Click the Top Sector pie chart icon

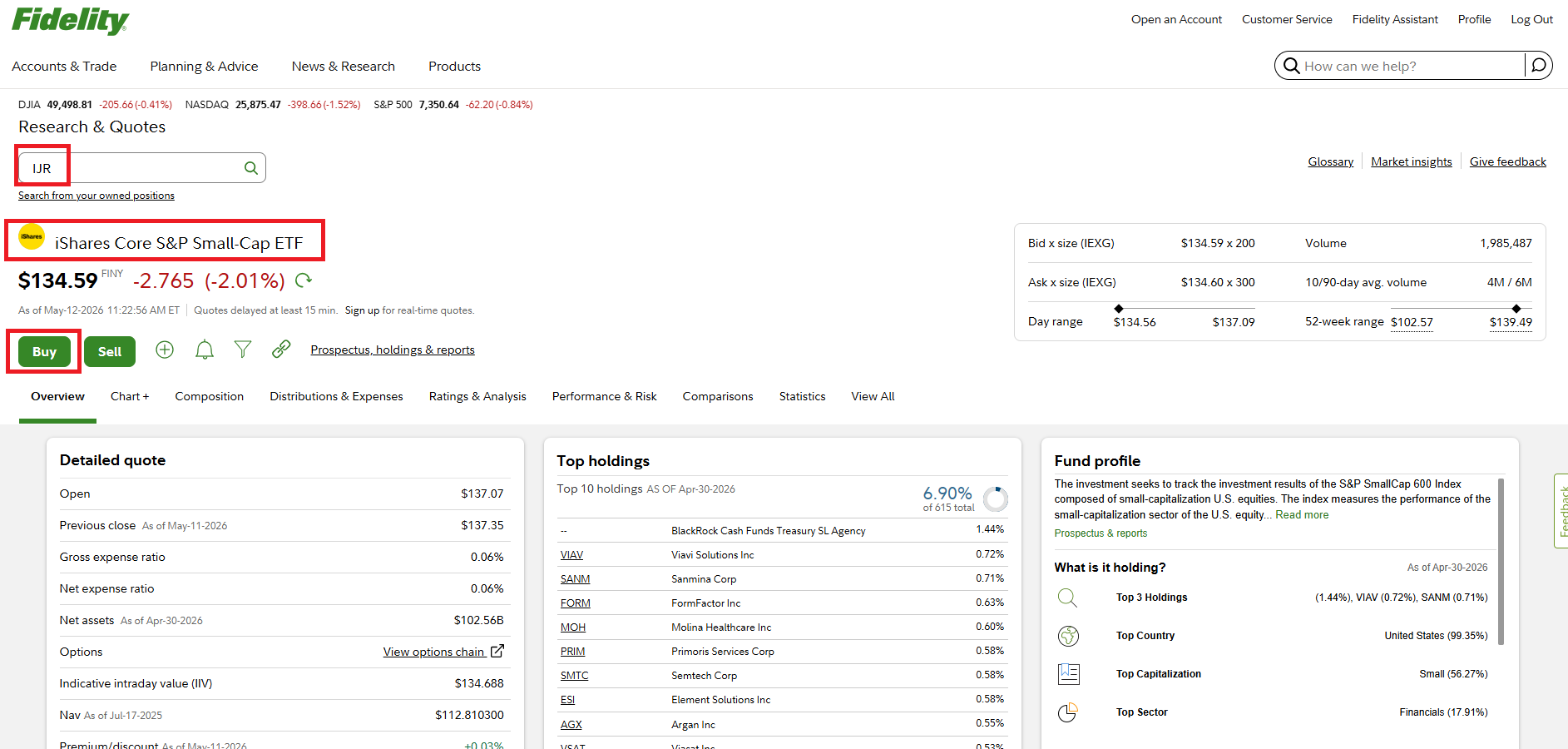point(1068,712)
